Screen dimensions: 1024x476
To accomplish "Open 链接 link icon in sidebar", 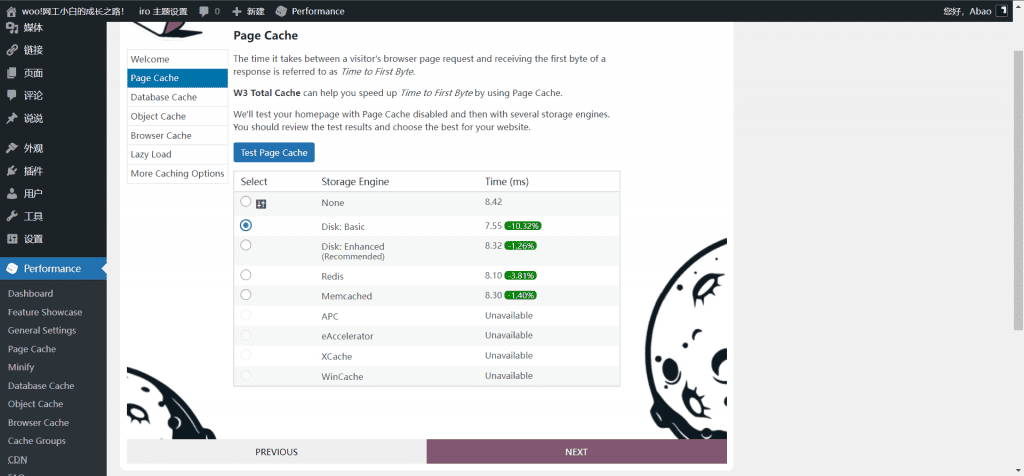I will click(x=12, y=50).
